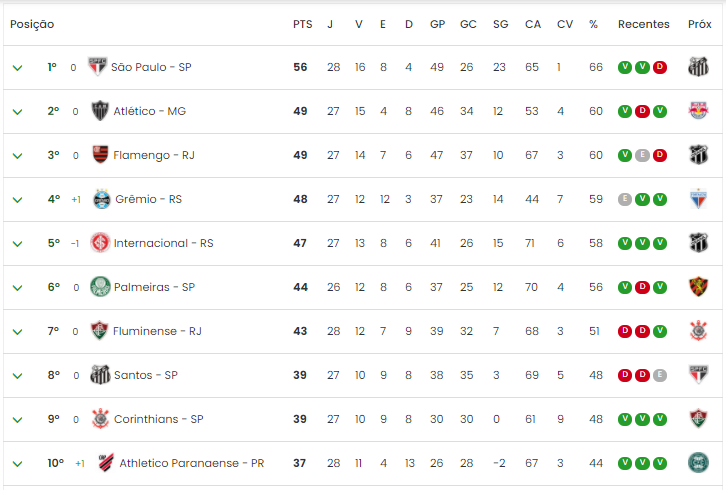Open the Athletico Paranaense - PR link
The image size is (726, 490).
[192, 463]
